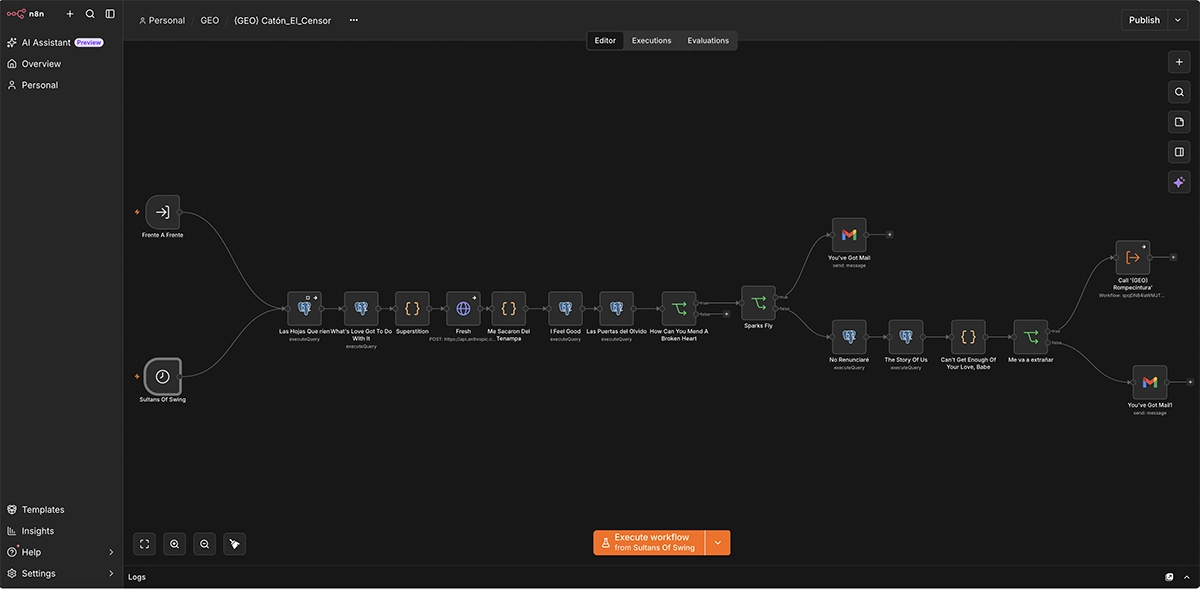1200x589 pixels.
Task: Open the Frente A Frente trigger node
Action: (x=162, y=212)
